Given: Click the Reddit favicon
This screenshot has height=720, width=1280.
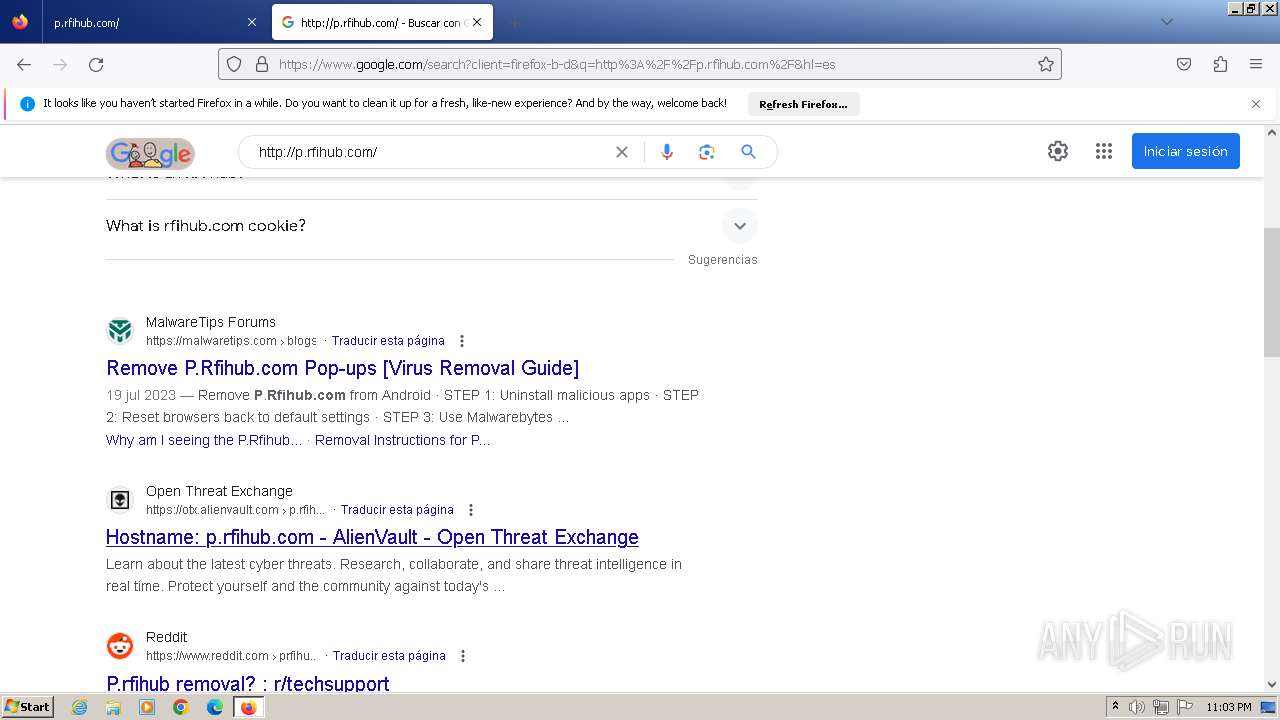Looking at the screenshot, I should point(120,646).
